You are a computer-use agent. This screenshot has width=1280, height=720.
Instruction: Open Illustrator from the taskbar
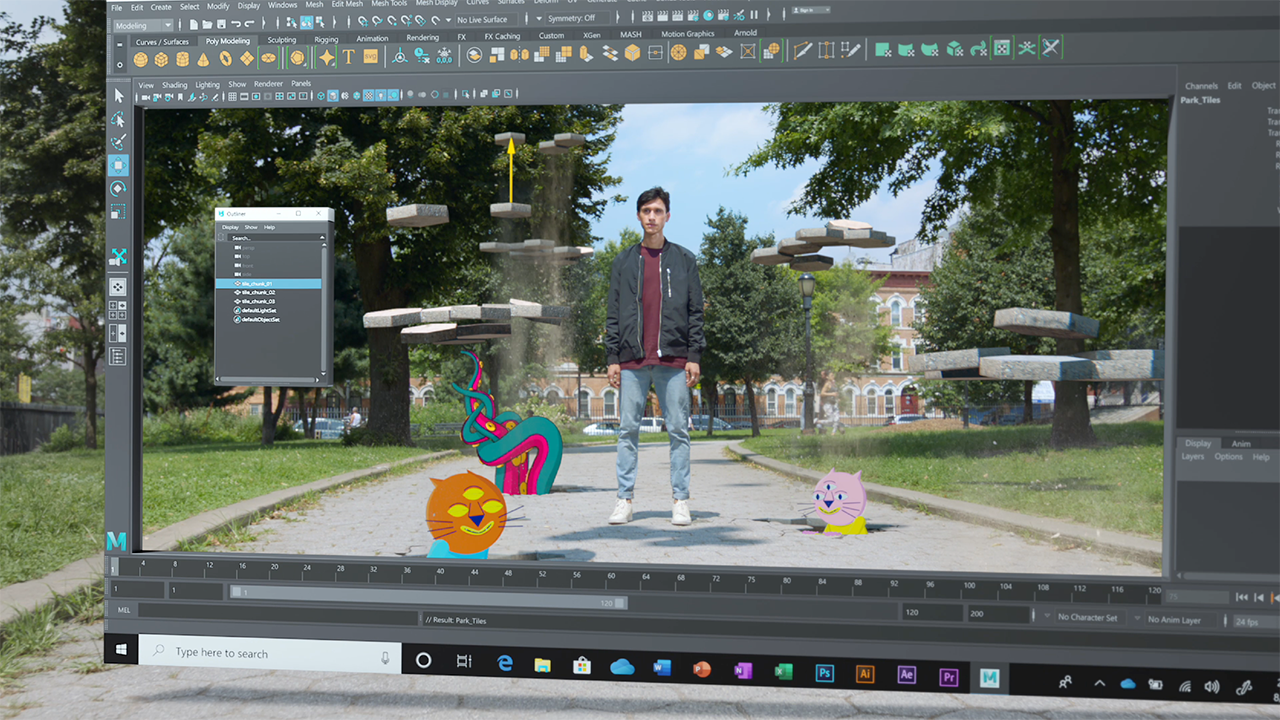(x=866, y=674)
